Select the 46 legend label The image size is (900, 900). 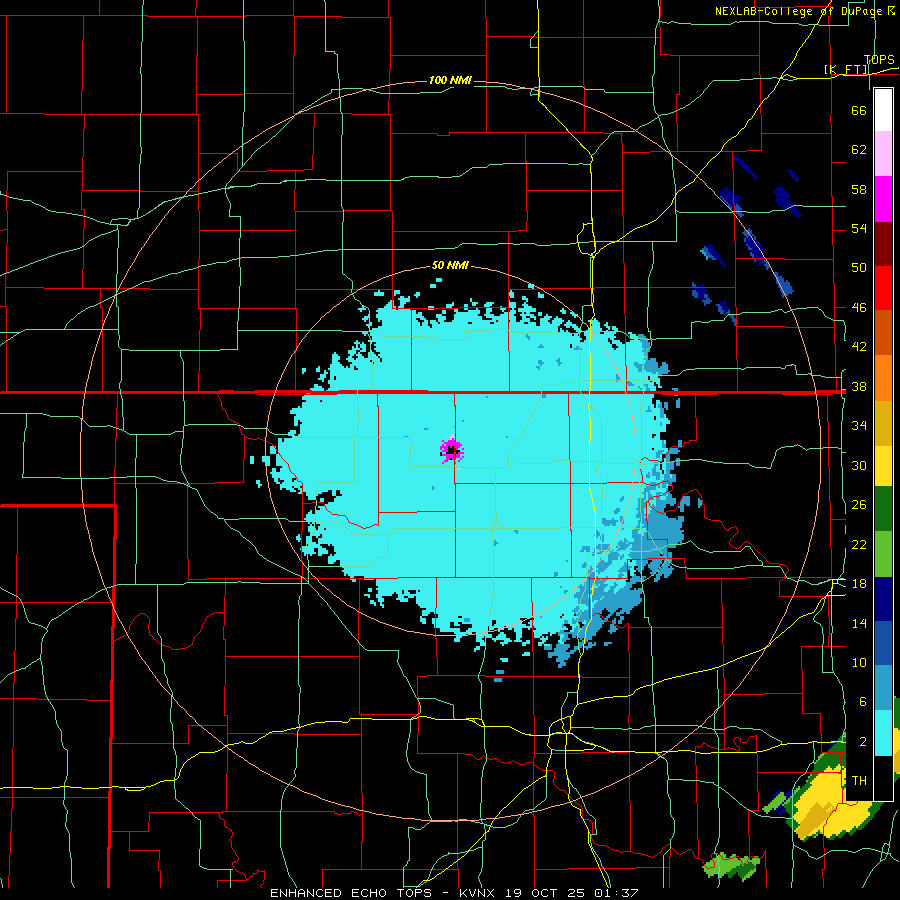859,307
